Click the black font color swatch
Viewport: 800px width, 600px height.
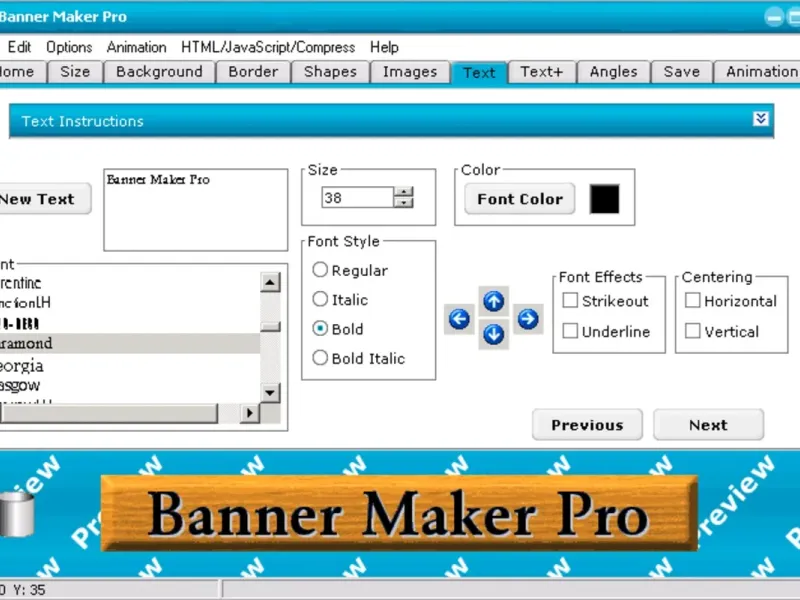605,198
